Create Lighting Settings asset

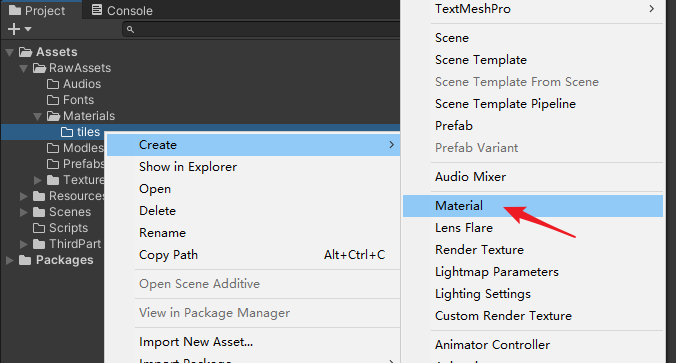[533, 294]
